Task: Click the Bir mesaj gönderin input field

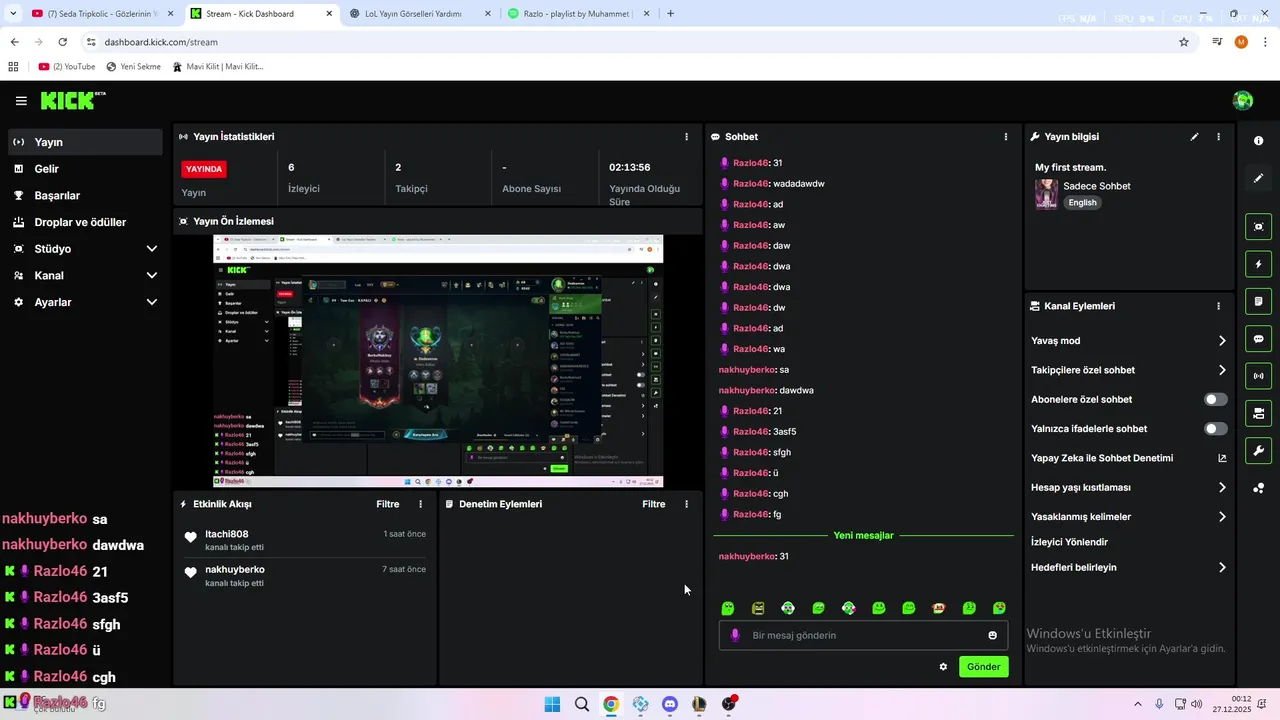Action: (x=863, y=635)
